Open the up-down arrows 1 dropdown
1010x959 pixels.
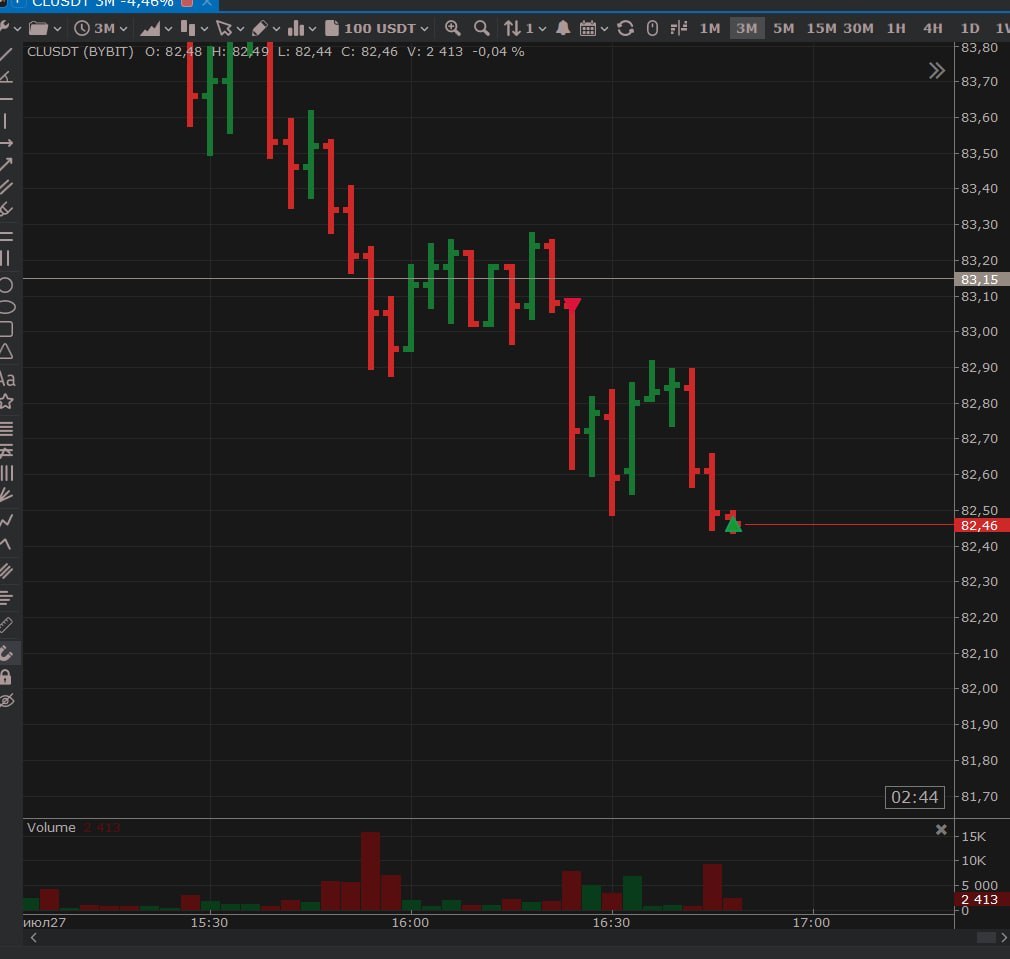524,28
